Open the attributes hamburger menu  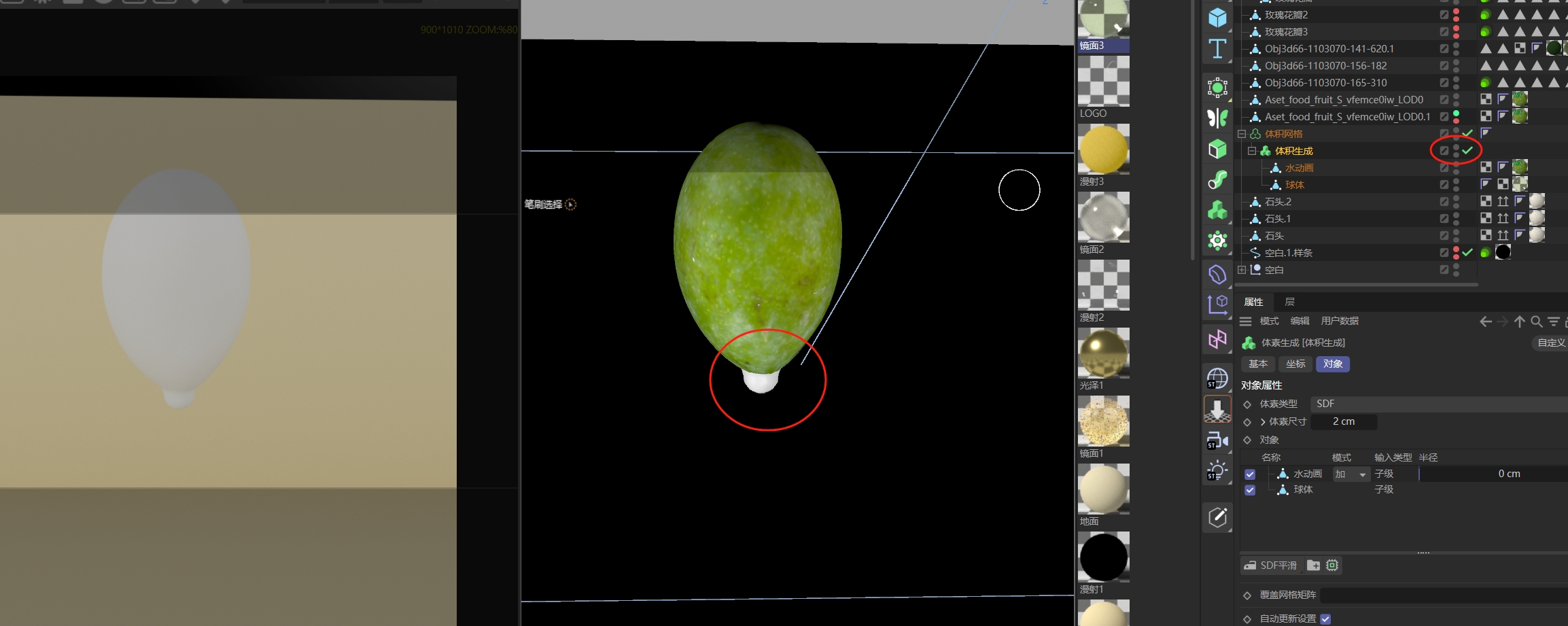click(1246, 321)
